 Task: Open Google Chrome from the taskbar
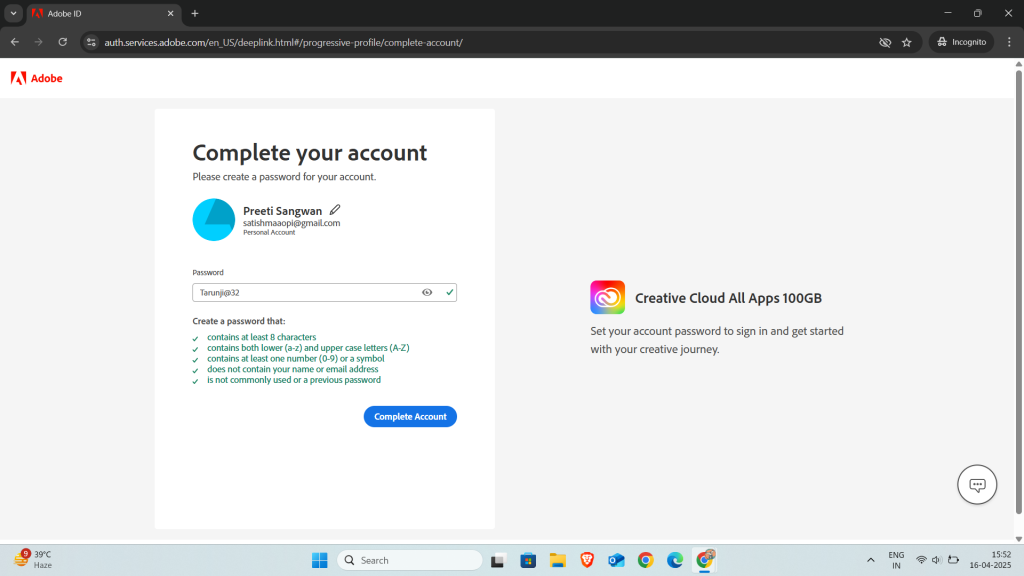tap(645, 560)
